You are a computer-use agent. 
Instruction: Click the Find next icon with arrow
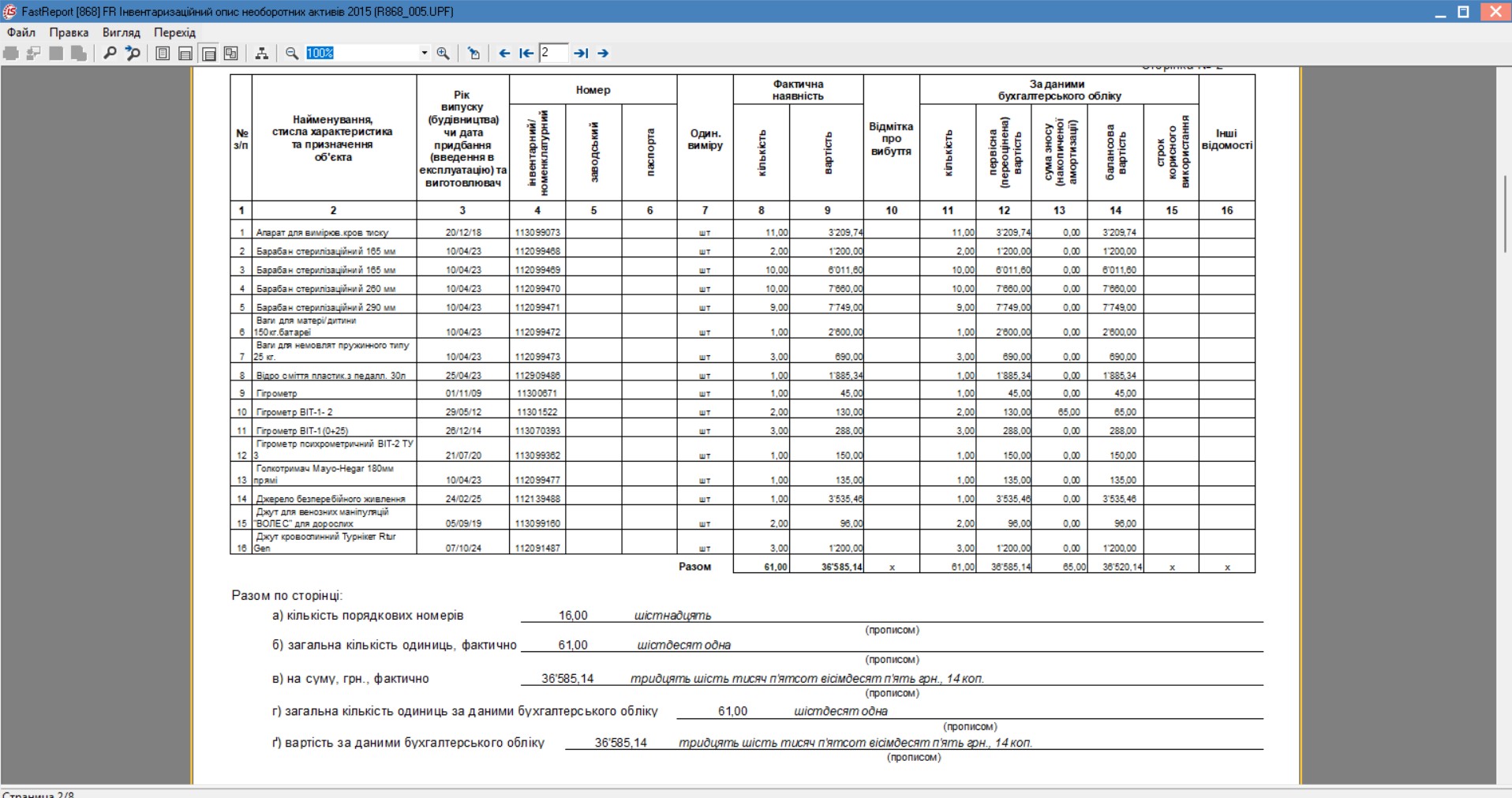coord(133,53)
